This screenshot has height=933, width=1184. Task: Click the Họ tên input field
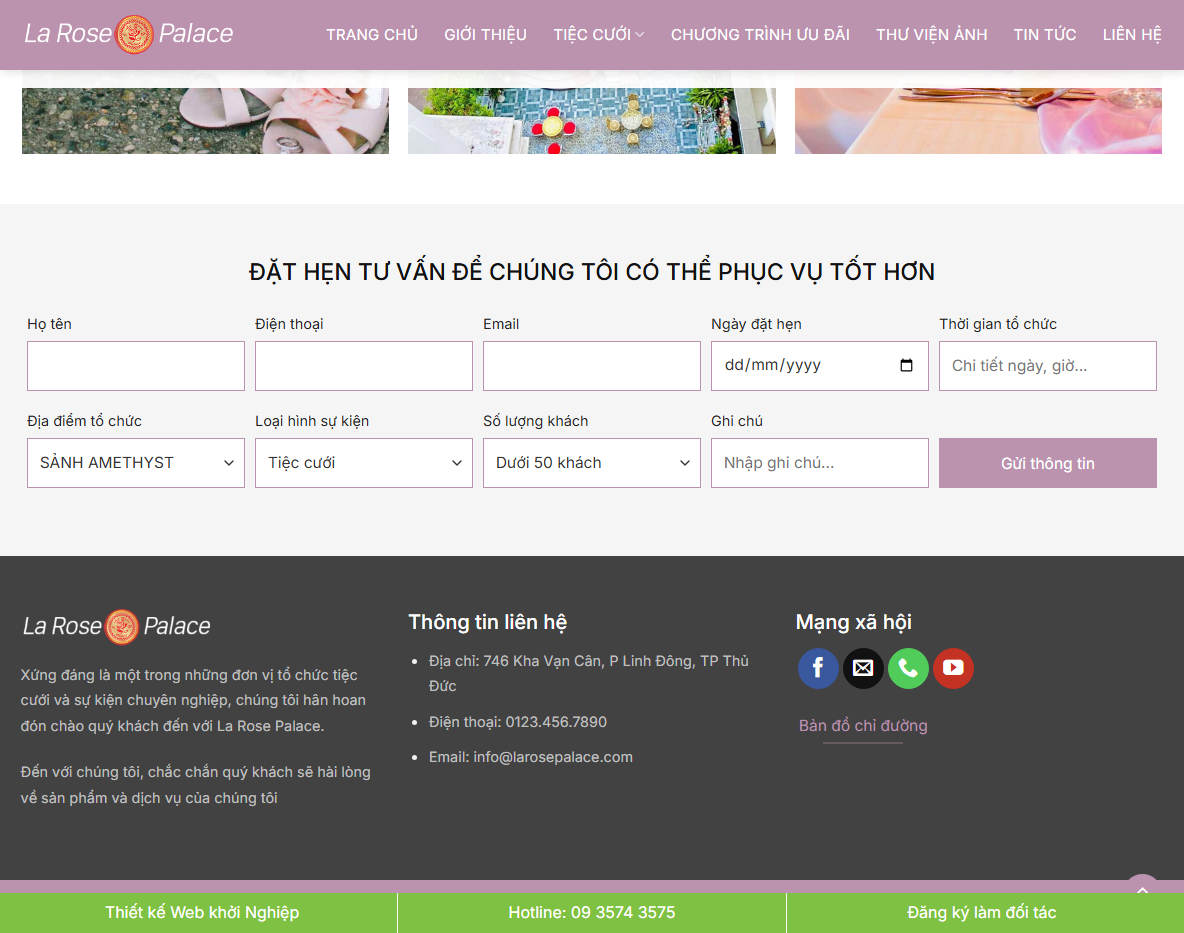click(x=135, y=365)
